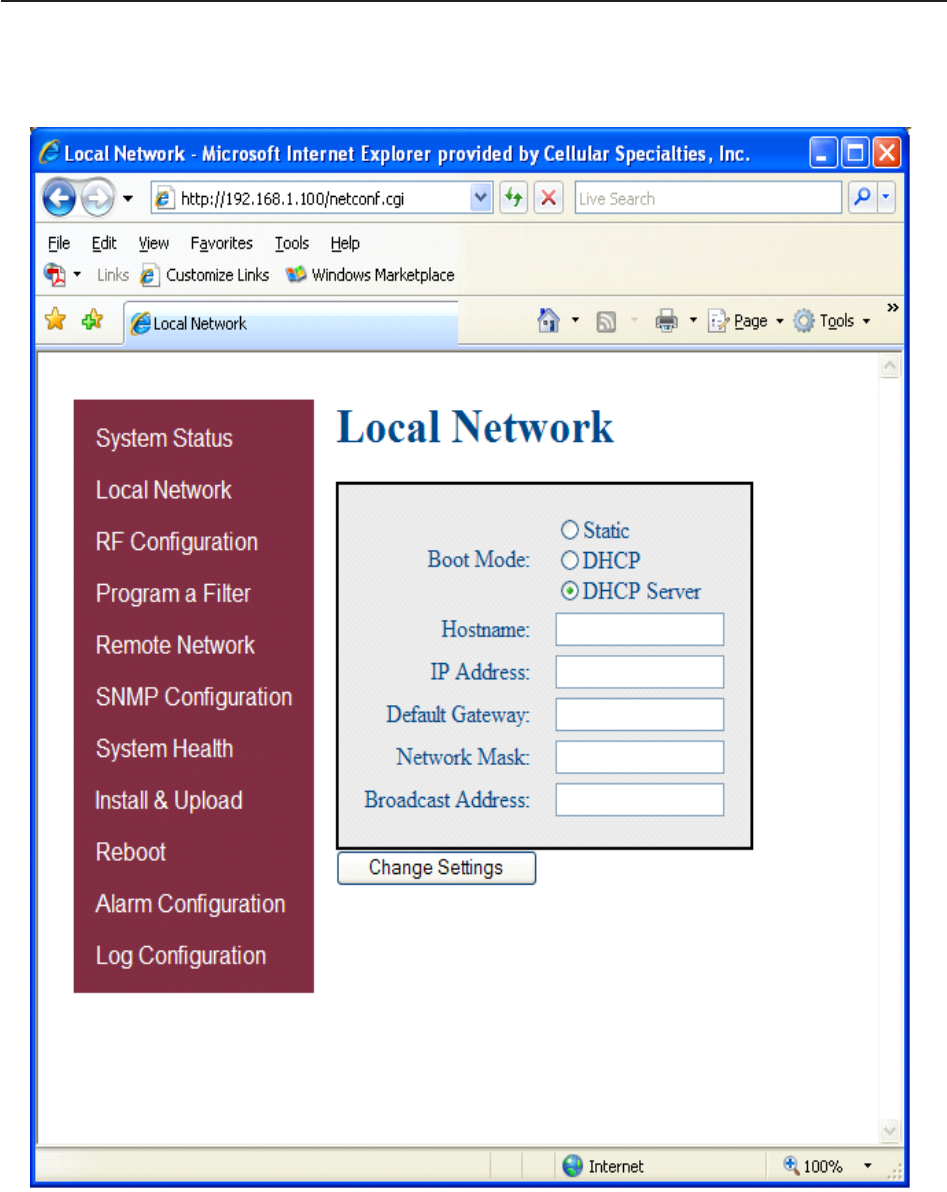Open the Page menu in command bar
The width and height of the screenshot is (947, 1192).
pos(746,321)
